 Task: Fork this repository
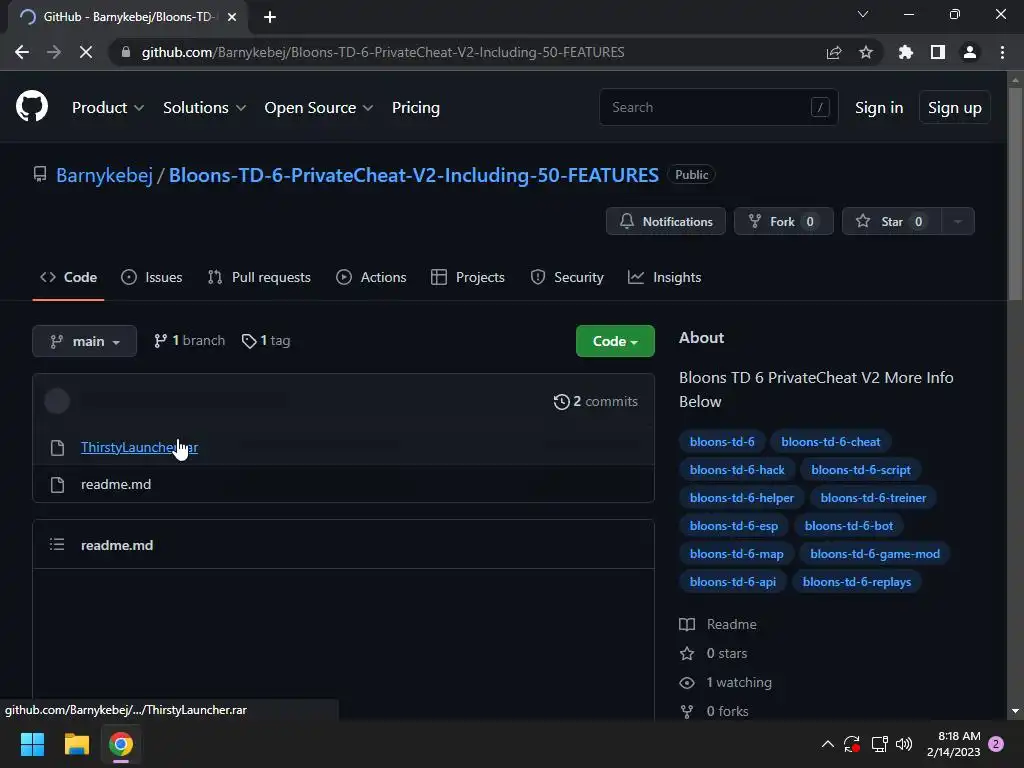tap(784, 221)
